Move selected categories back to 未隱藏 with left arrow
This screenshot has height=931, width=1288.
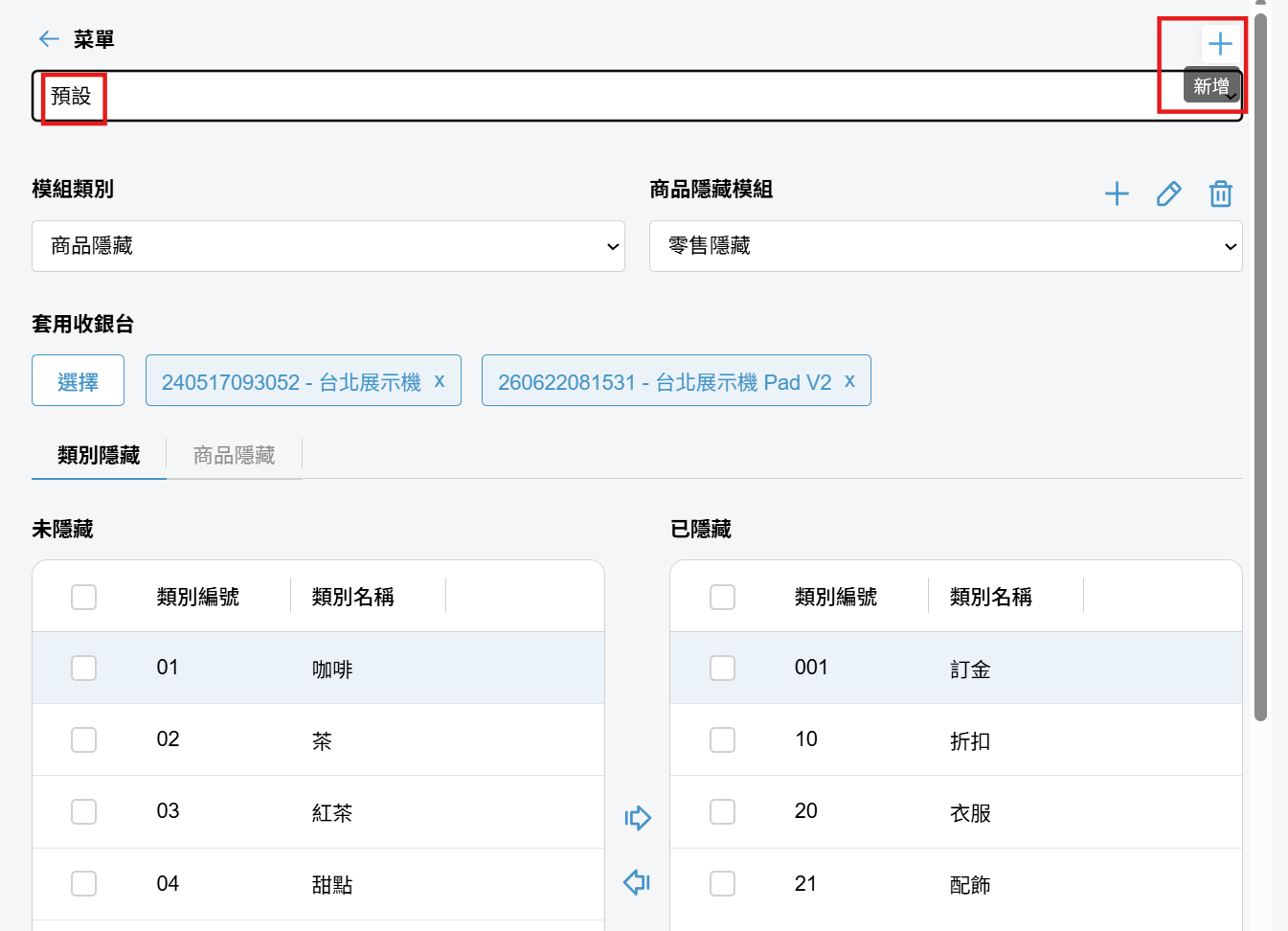pyautogui.click(x=638, y=882)
